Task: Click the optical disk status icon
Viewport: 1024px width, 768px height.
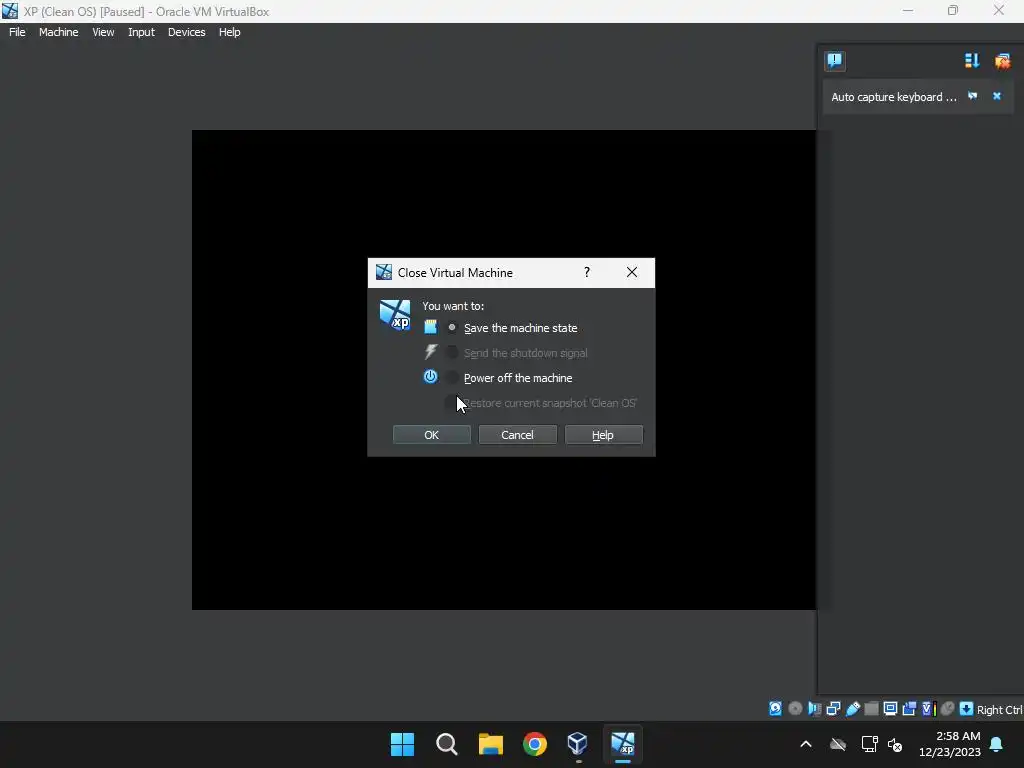Action: (795, 709)
